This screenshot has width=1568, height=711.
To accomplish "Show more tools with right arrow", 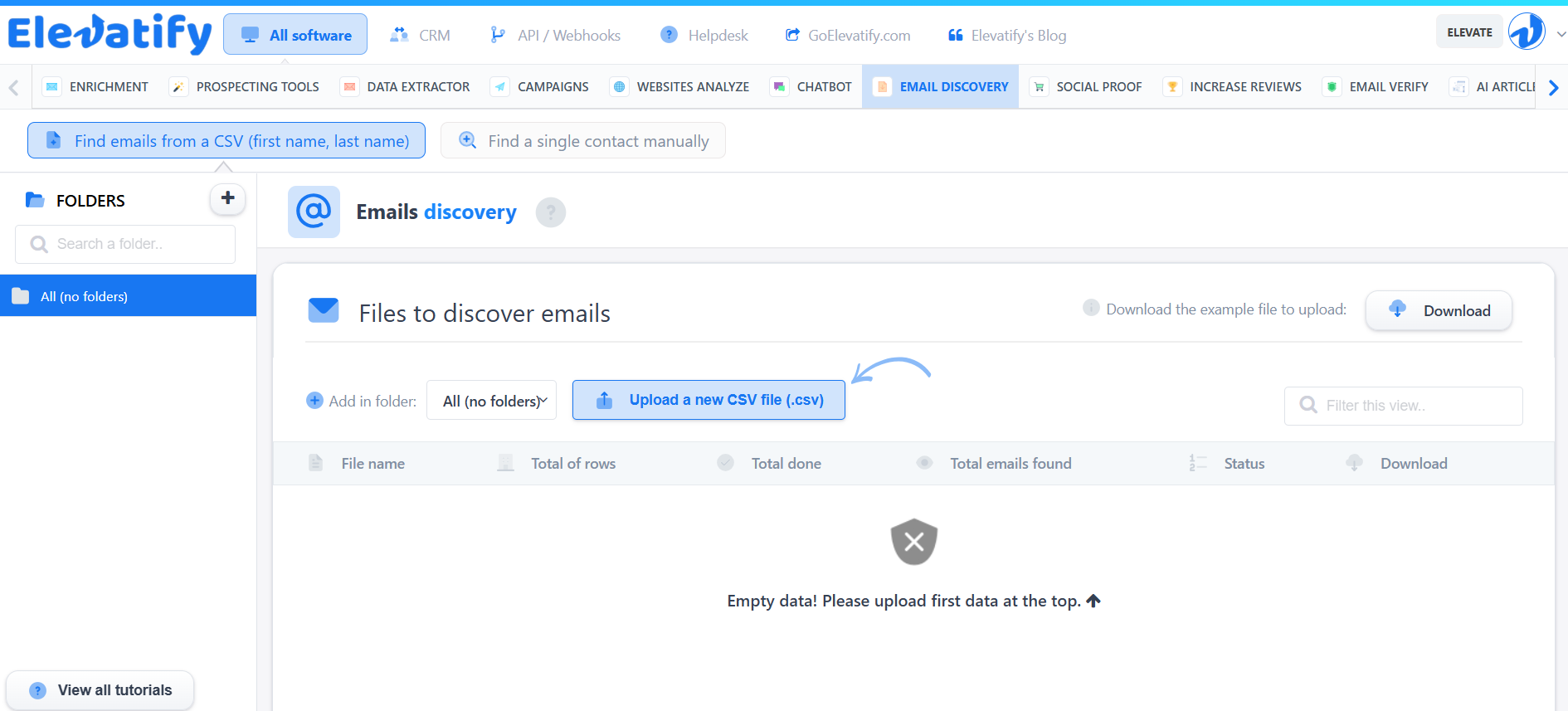I will (x=1553, y=87).
